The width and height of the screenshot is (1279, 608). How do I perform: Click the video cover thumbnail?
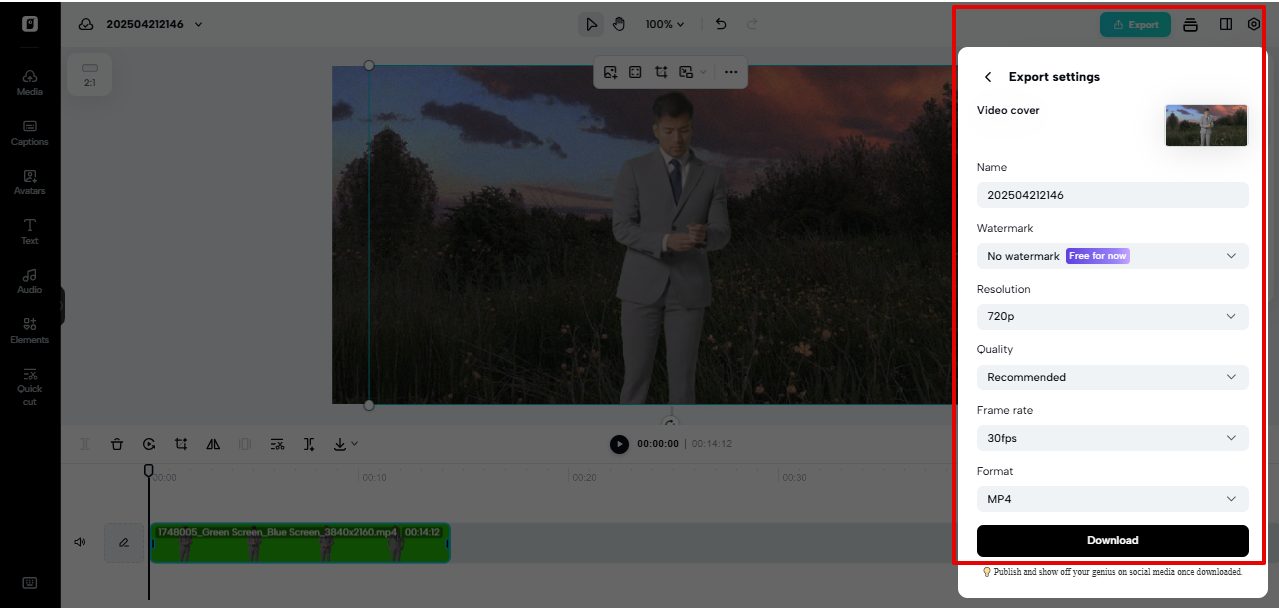[x=1206, y=125]
